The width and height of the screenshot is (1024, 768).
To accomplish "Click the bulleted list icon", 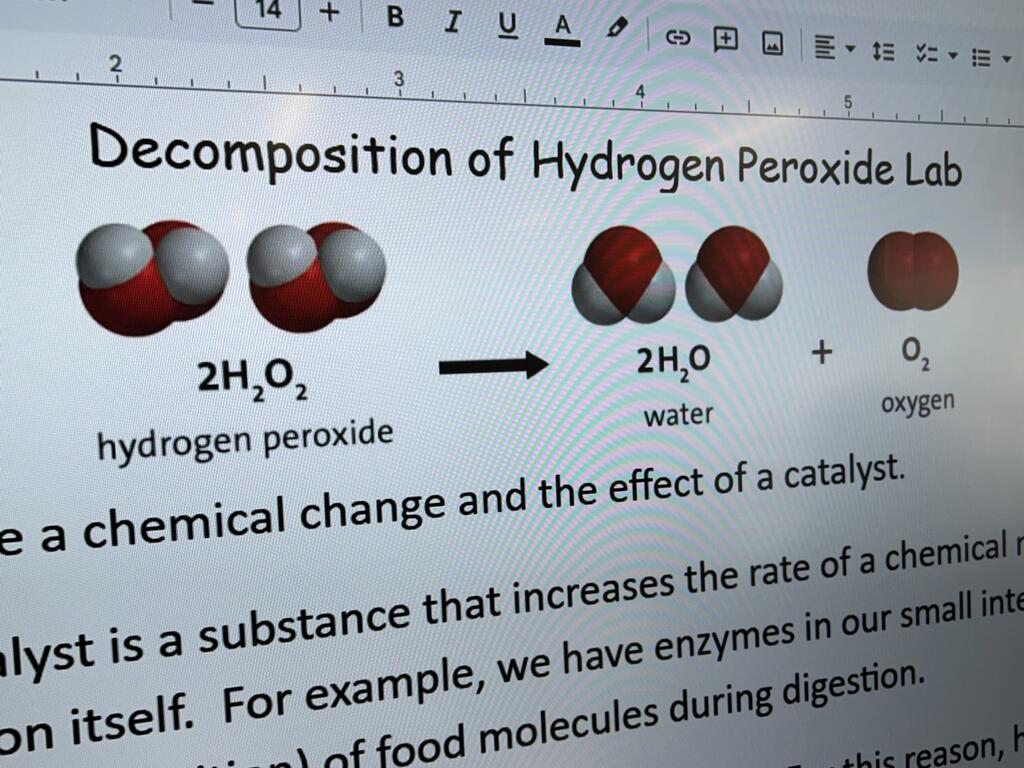I will point(981,58).
